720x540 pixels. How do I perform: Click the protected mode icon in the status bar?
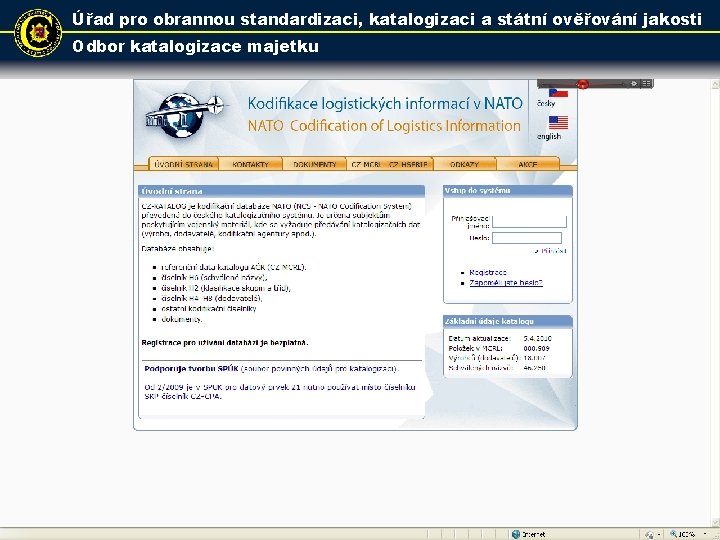point(649,534)
